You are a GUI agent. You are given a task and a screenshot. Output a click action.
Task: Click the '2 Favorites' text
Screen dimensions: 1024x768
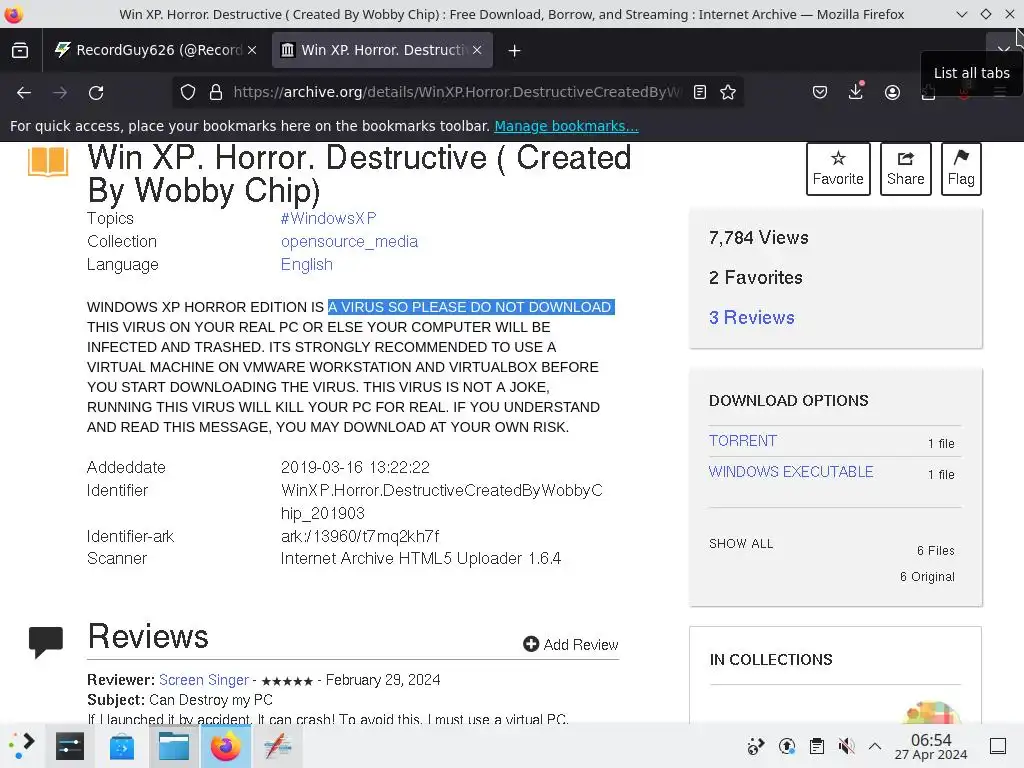756,278
